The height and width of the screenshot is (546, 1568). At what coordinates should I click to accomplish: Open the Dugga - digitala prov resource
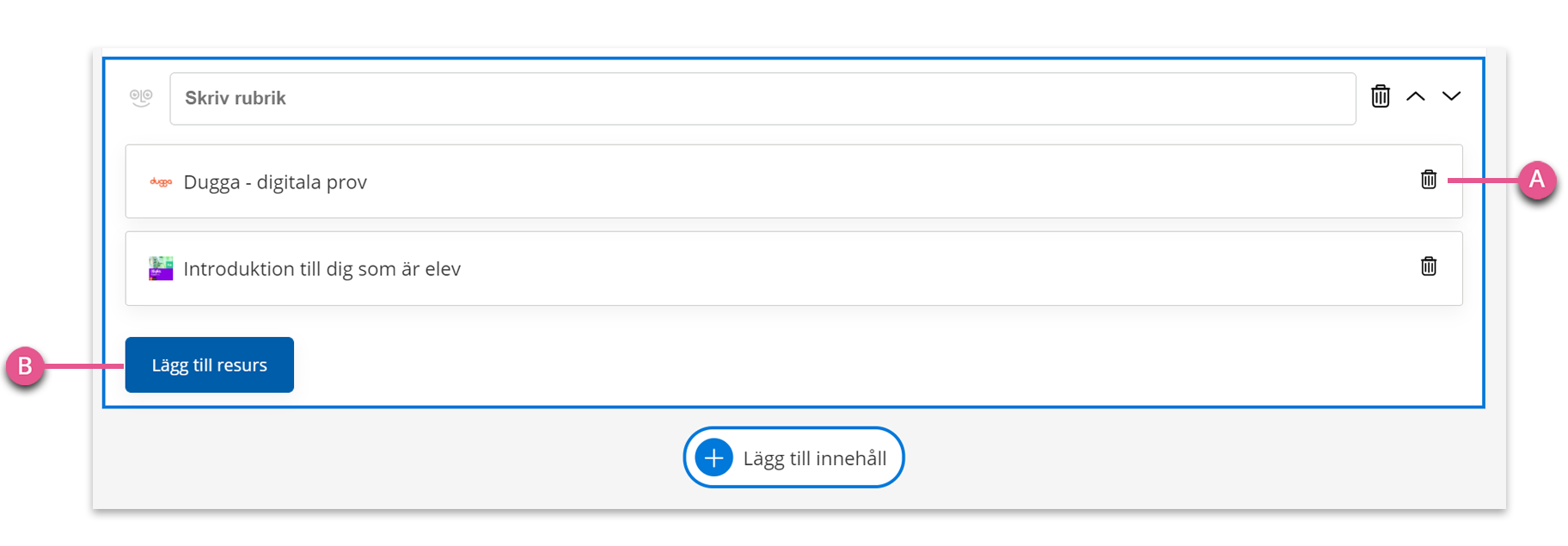(275, 182)
